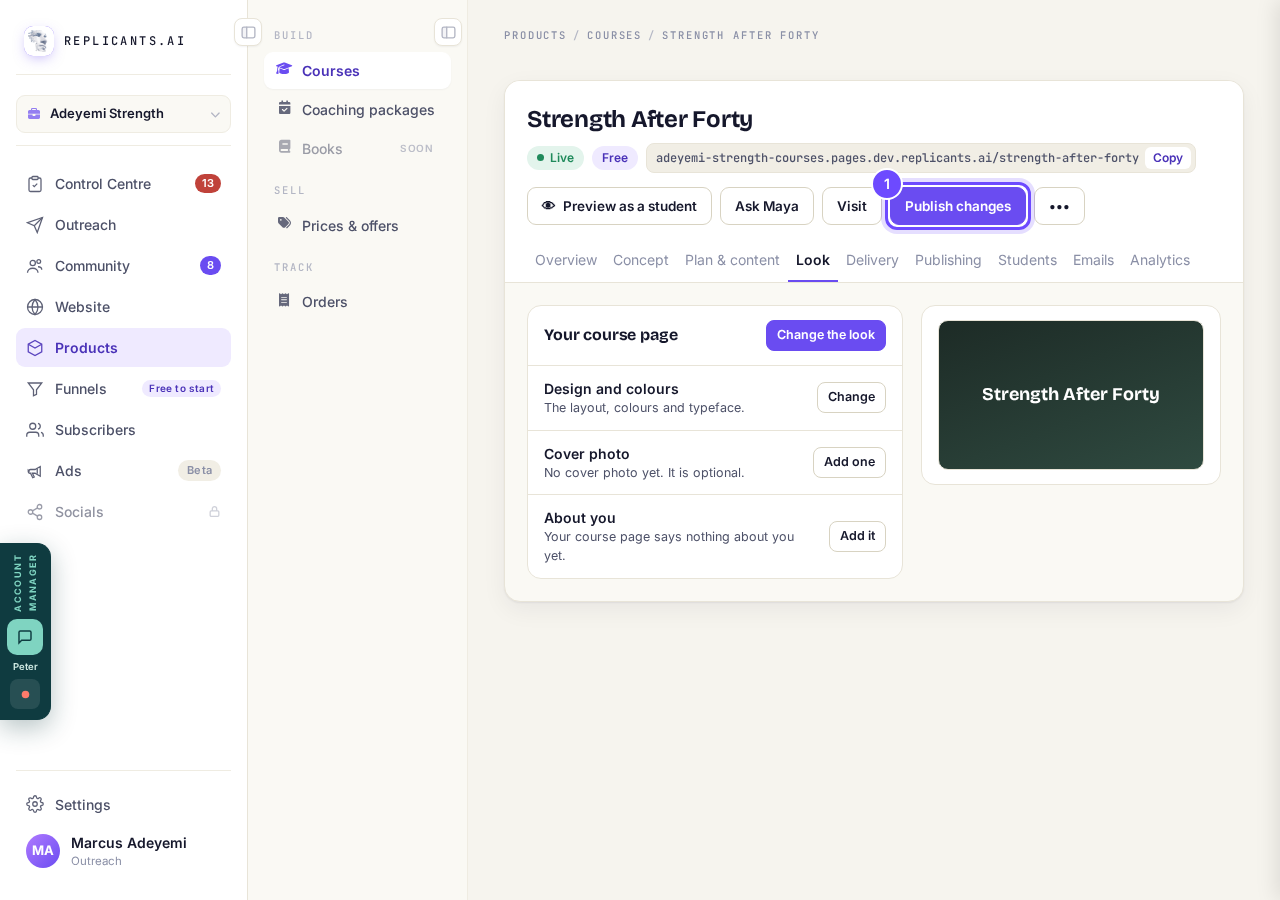Click the Control Centre clipboard icon
The image size is (1280, 900).
point(35,184)
